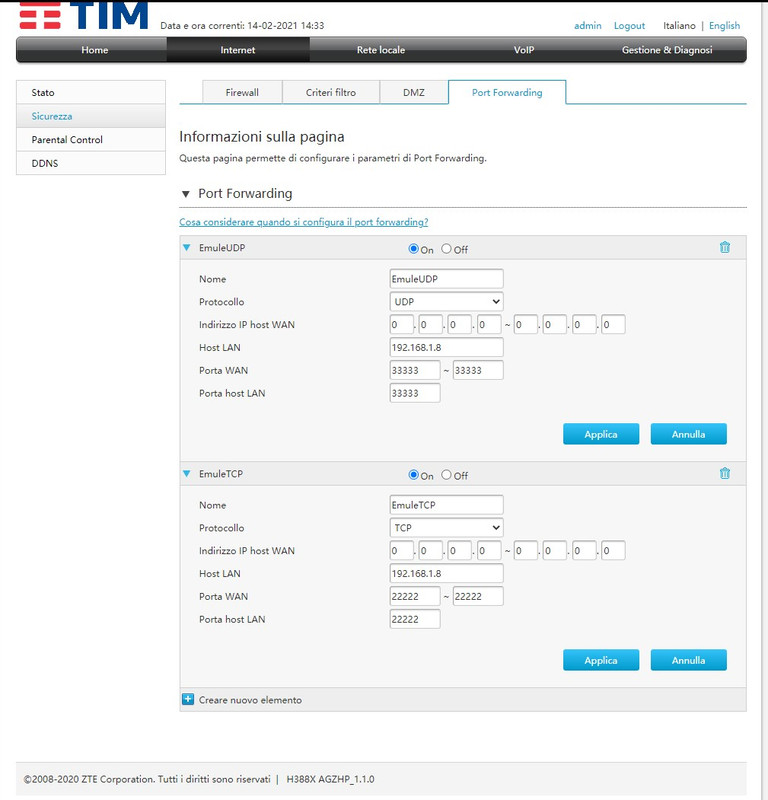Open the Gestione & Diagnosi menu
This screenshot has width=768, height=800.
pyautogui.click(x=667, y=50)
